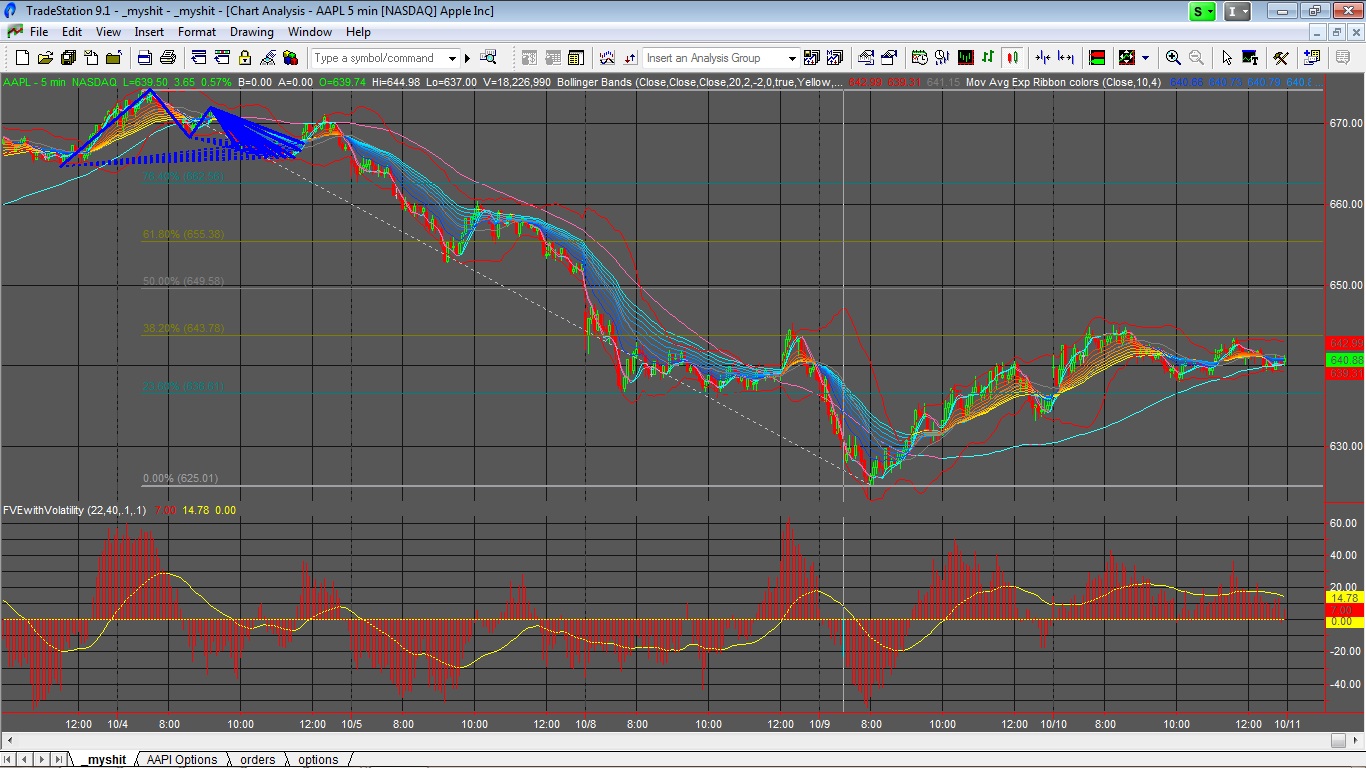
Task: Click the 10/9 date label on time axis
Action: pos(820,724)
